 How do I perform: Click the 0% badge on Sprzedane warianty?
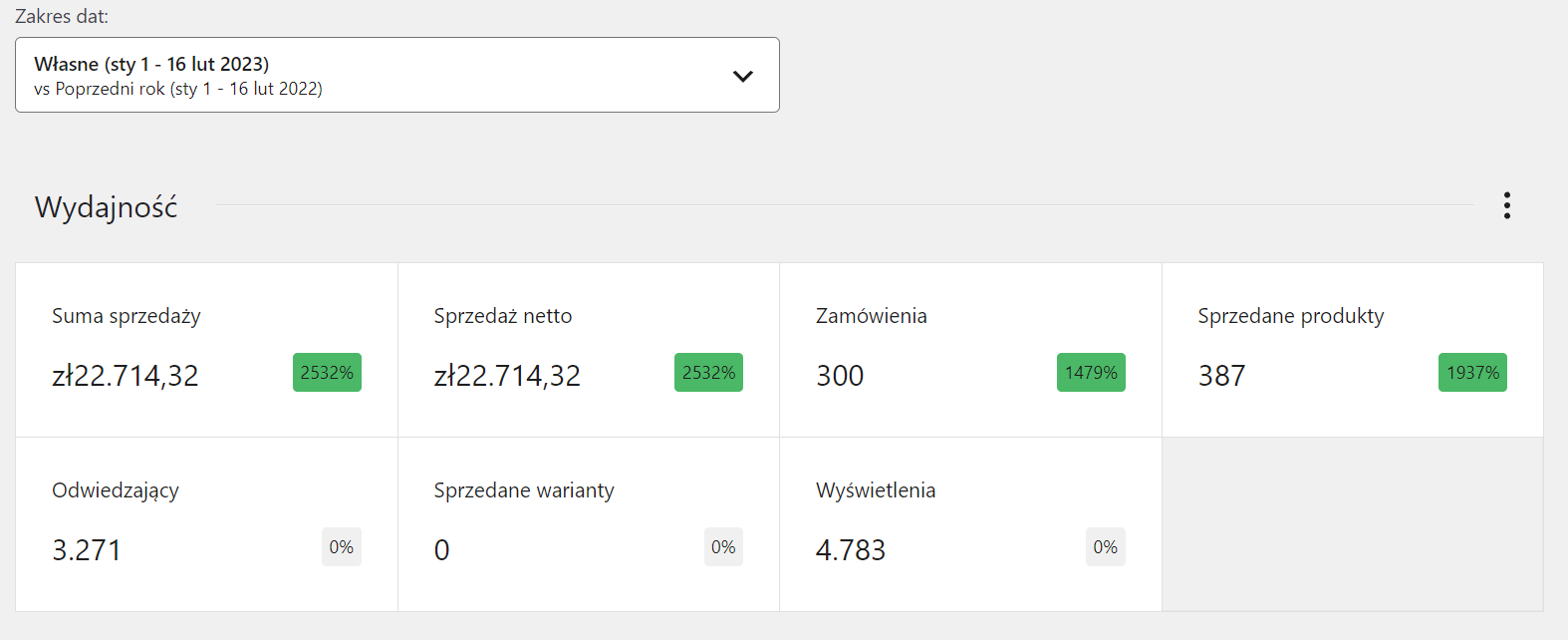tap(723, 547)
